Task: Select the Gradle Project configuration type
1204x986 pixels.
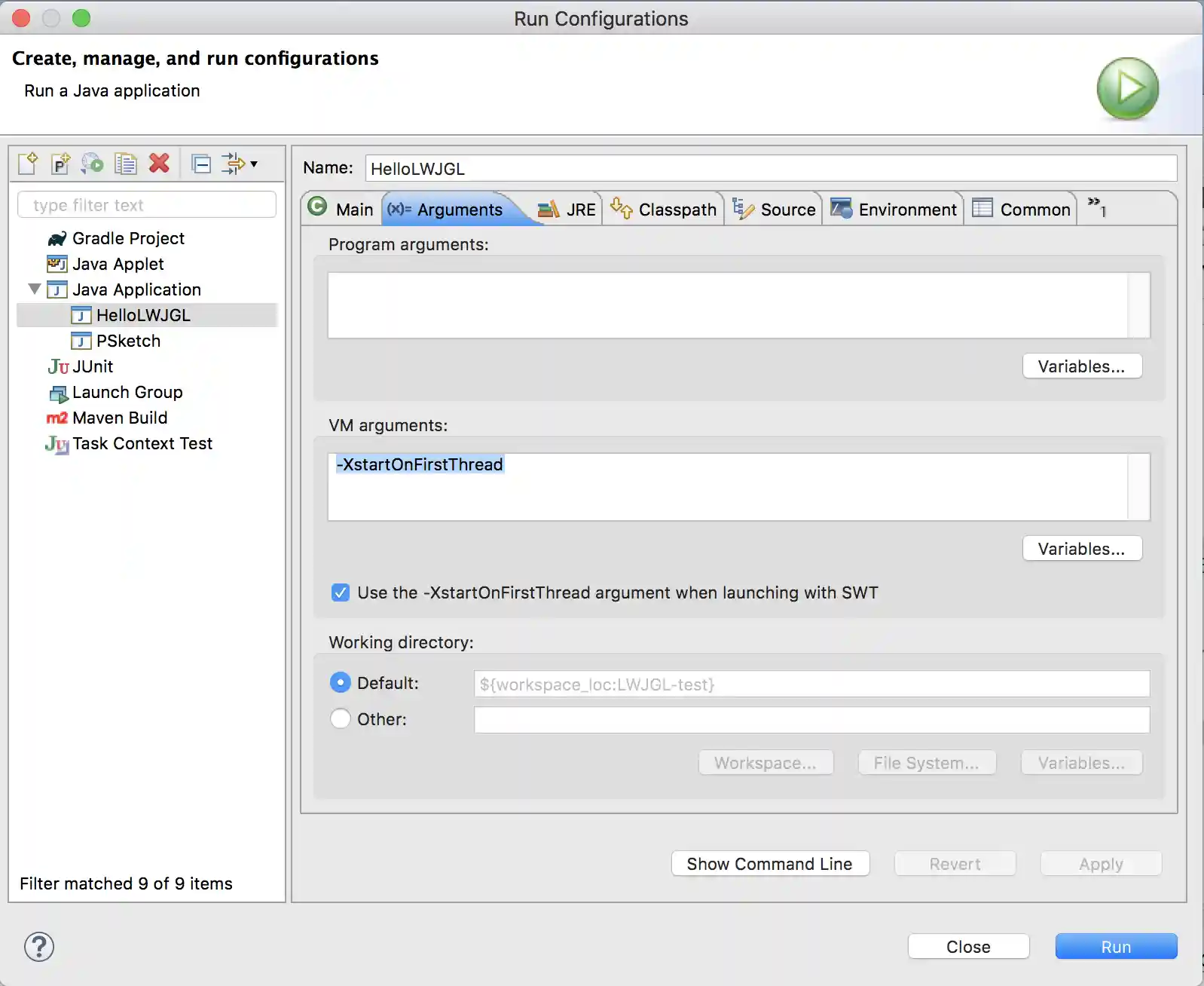Action: [x=127, y=238]
